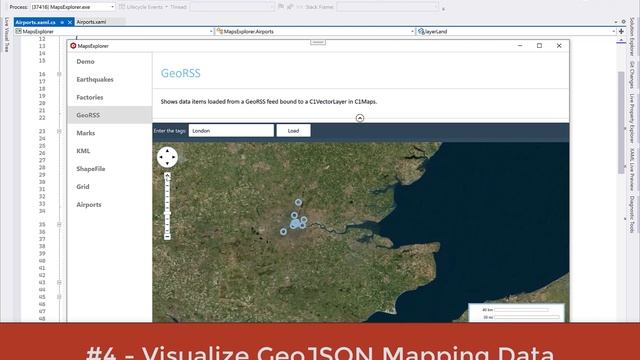This screenshot has width=640, height=360.
Task: Click the in-app debug toolbar handle above MapsExplorer
Action: (x=318, y=42)
